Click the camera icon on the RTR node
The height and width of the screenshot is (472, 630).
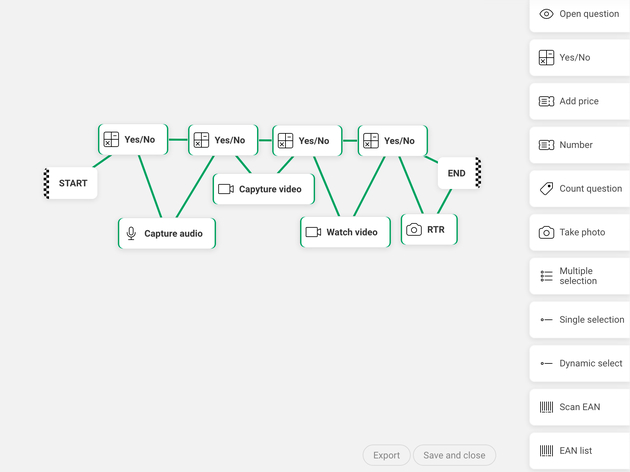click(414, 229)
